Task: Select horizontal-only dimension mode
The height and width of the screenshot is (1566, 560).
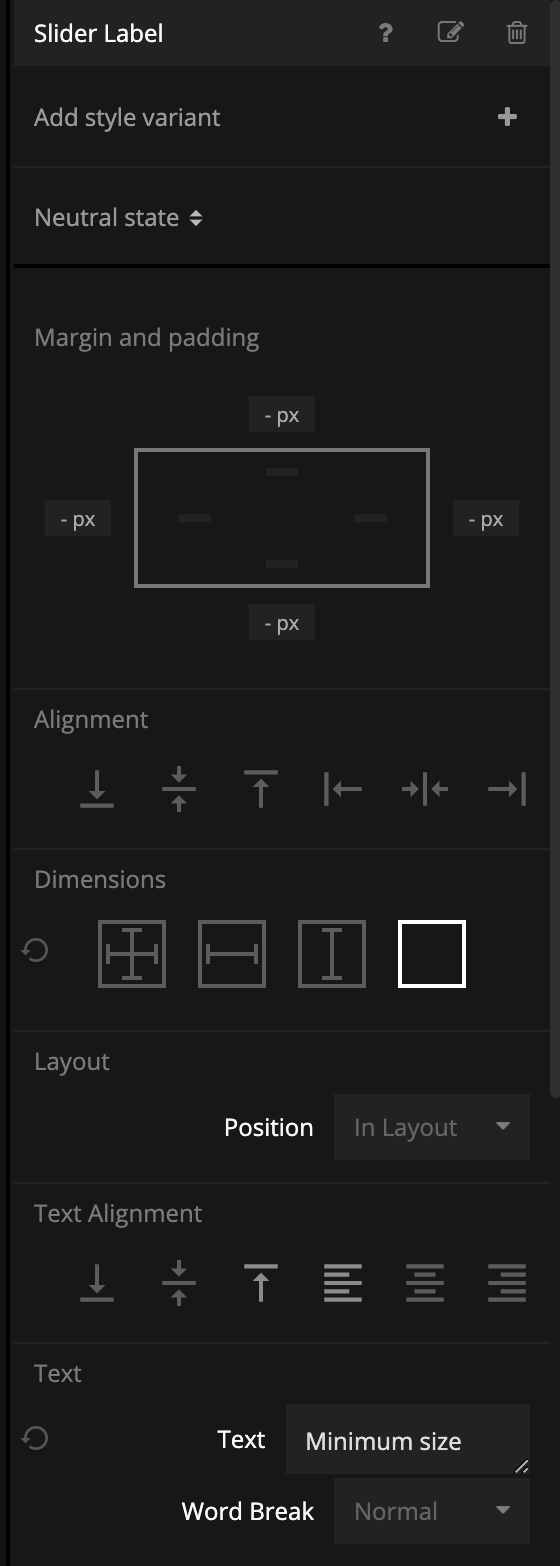Action: (x=232, y=954)
